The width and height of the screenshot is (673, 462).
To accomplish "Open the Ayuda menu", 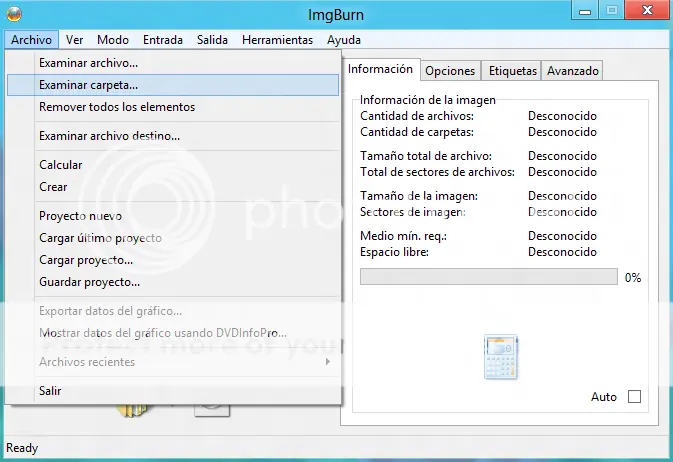I will tap(344, 40).
